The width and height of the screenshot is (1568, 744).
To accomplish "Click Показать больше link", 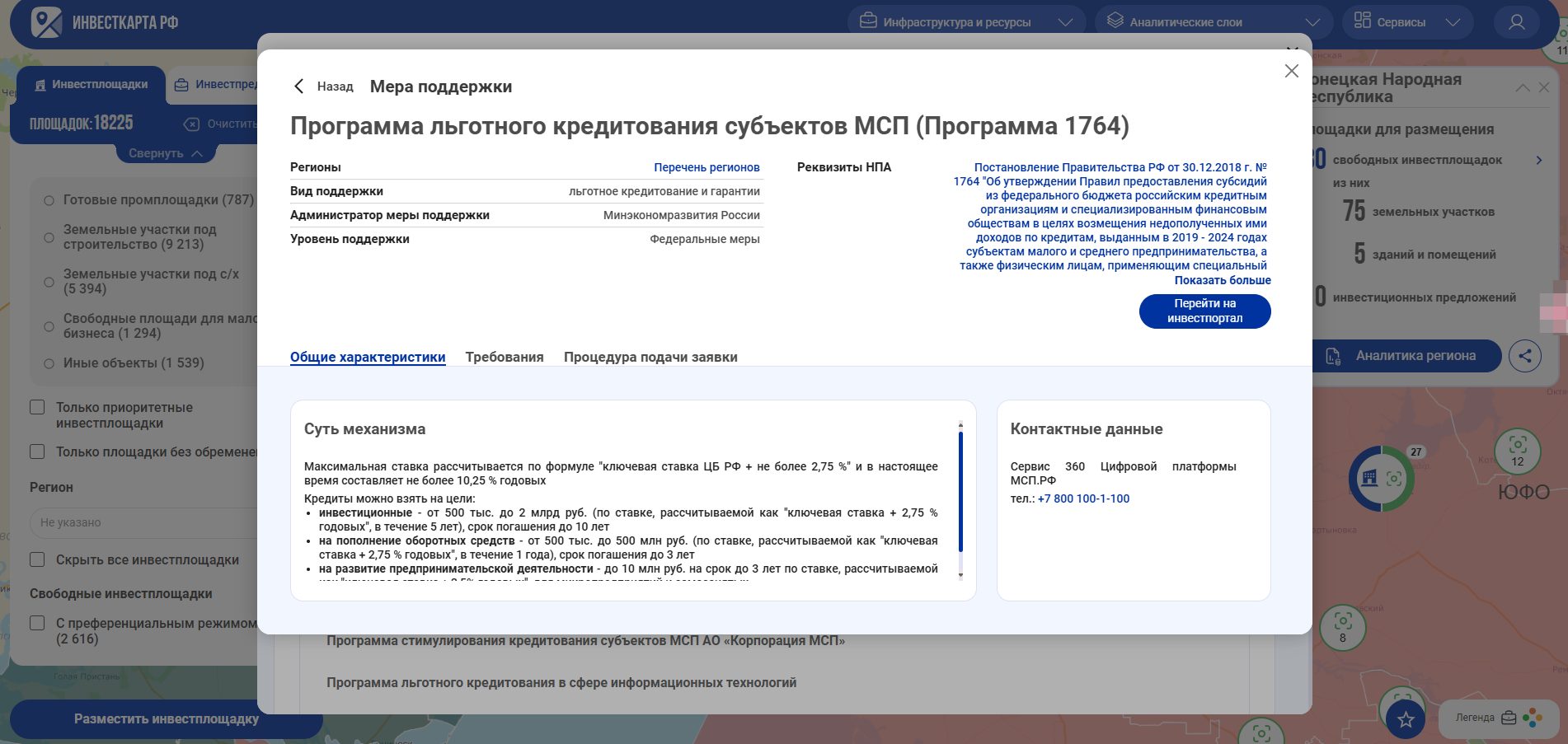I will (x=1223, y=280).
